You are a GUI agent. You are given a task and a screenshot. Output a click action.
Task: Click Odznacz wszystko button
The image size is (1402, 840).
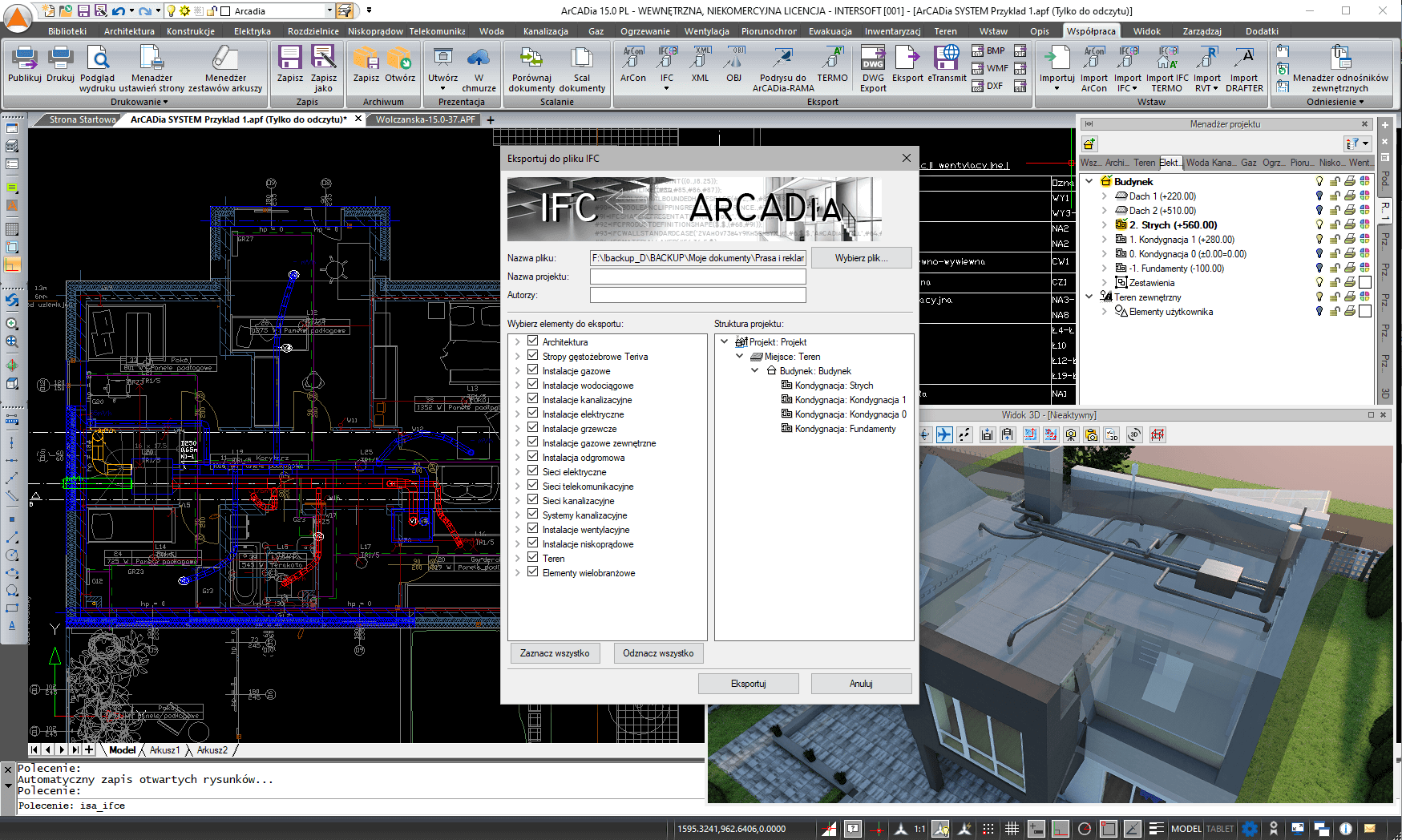(x=658, y=653)
